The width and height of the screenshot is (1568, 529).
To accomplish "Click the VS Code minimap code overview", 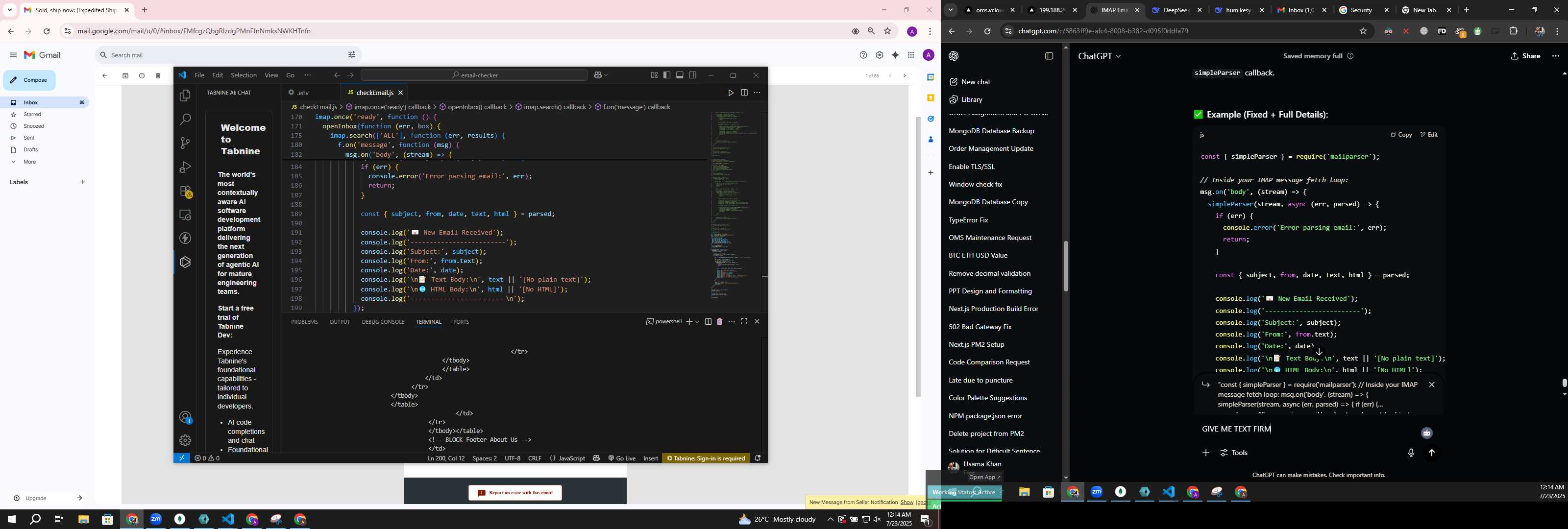I will pos(735,206).
